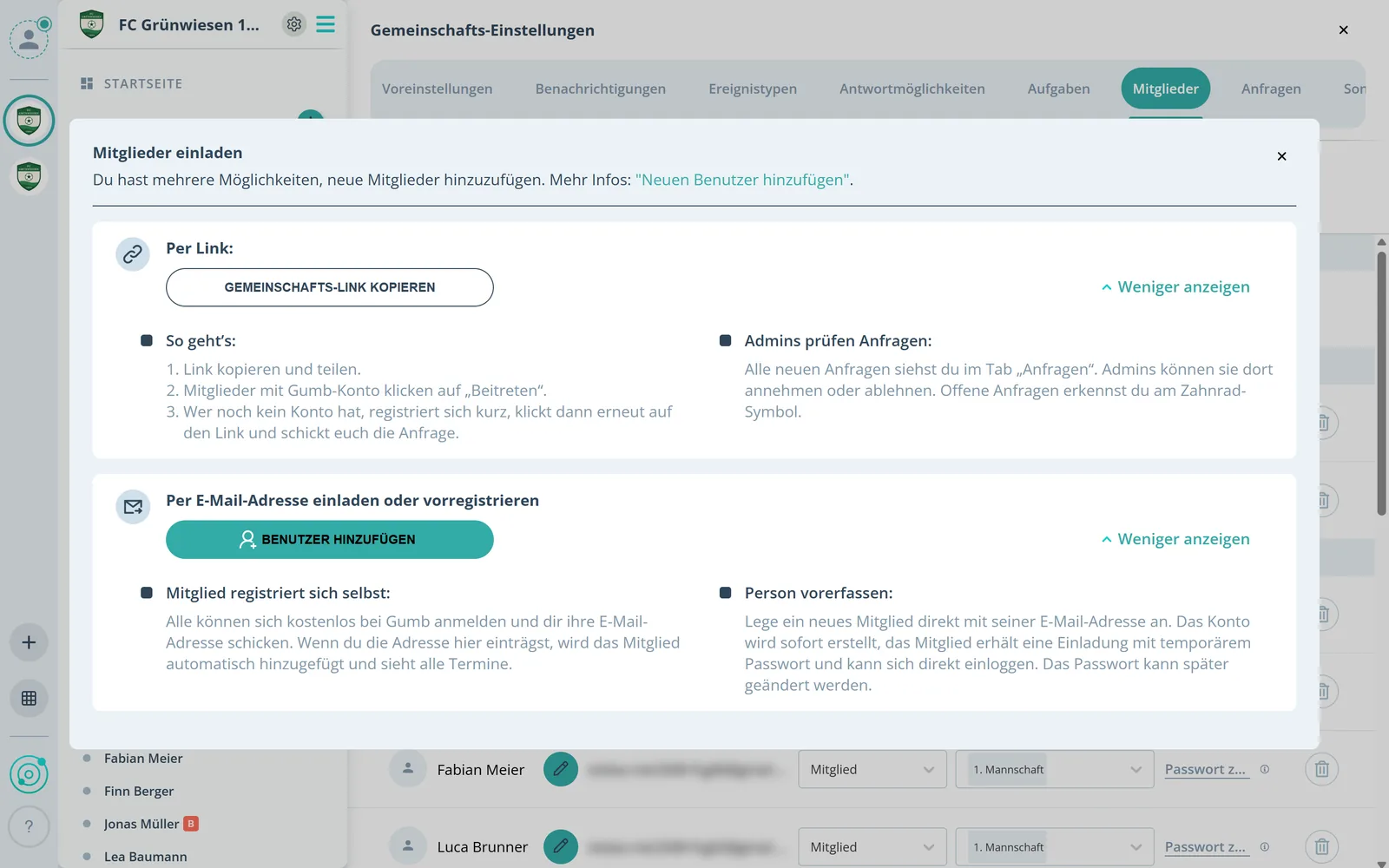Open Luca Brunner's Mitglied role dropdown
The width and height of the screenshot is (1389, 868).
click(x=872, y=846)
